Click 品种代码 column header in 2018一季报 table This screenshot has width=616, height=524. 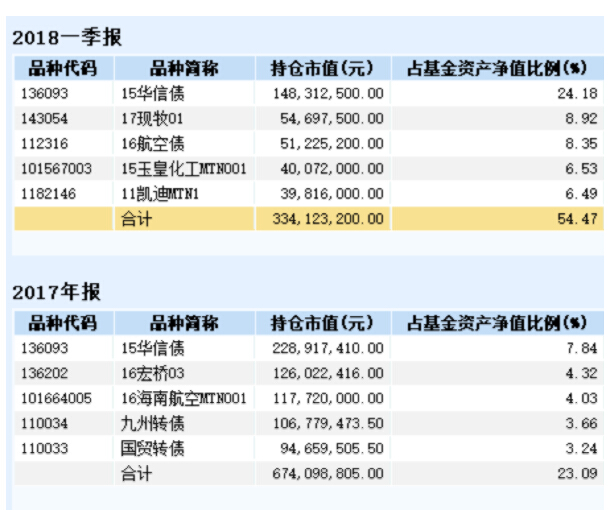(63, 68)
